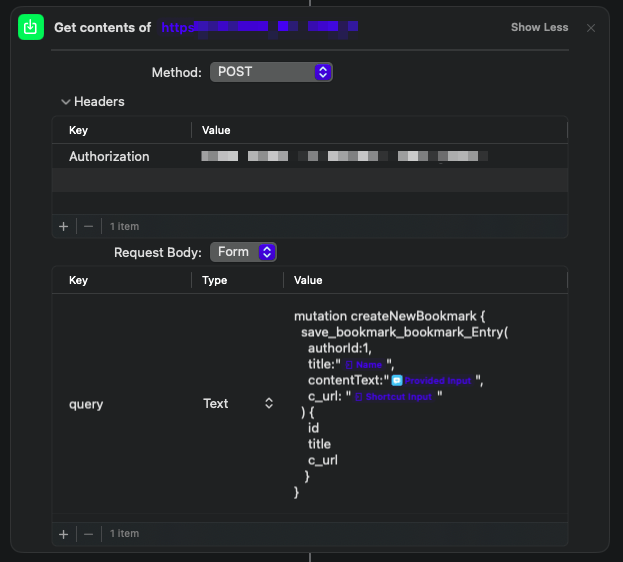Add a request body field with plus icon
Image resolution: width=623 pixels, height=562 pixels.
pos(63,534)
